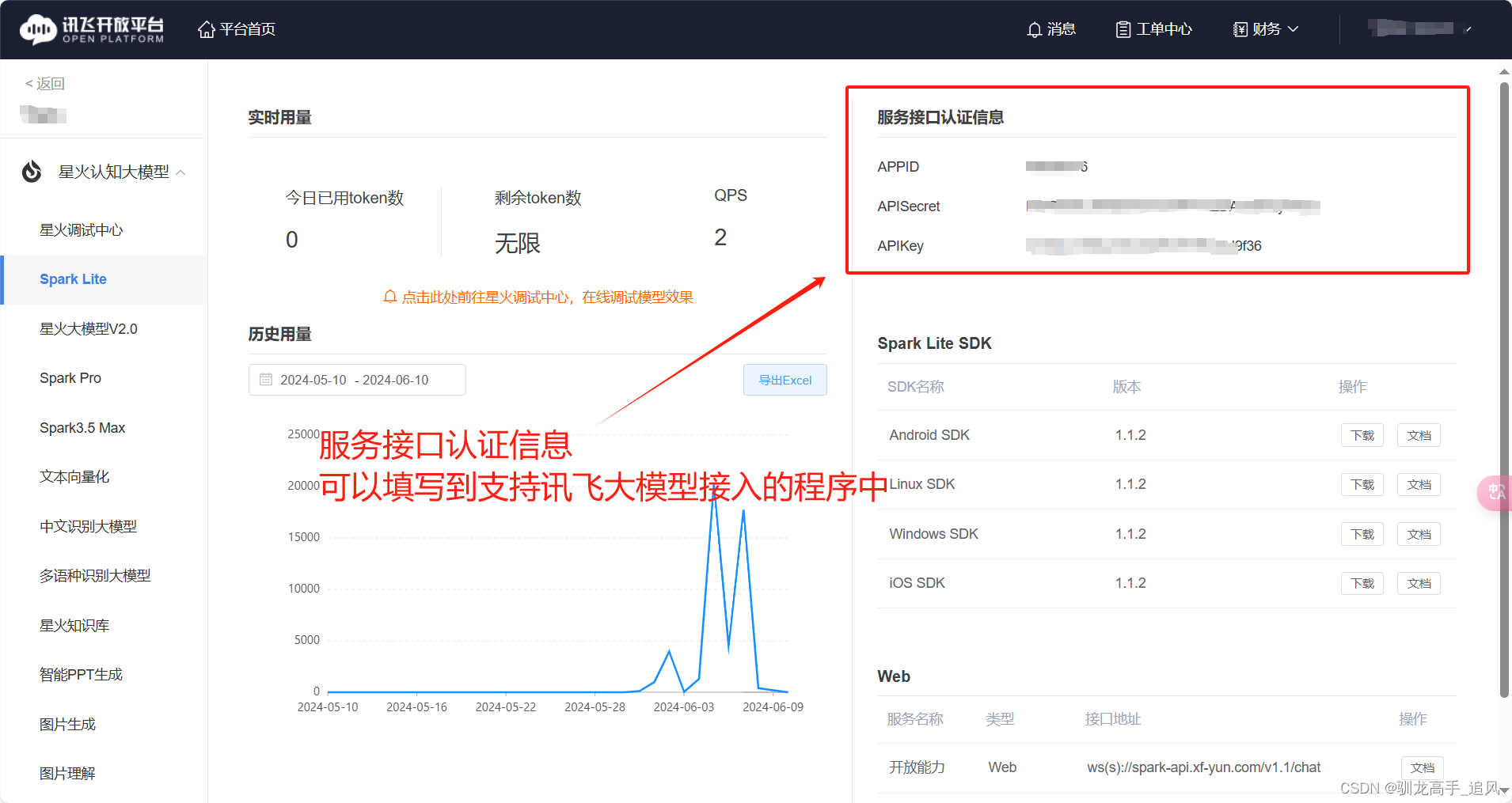Click the scrollbar up arrow
Viewport: 1512px width, 803px height.
(1504, 72)
